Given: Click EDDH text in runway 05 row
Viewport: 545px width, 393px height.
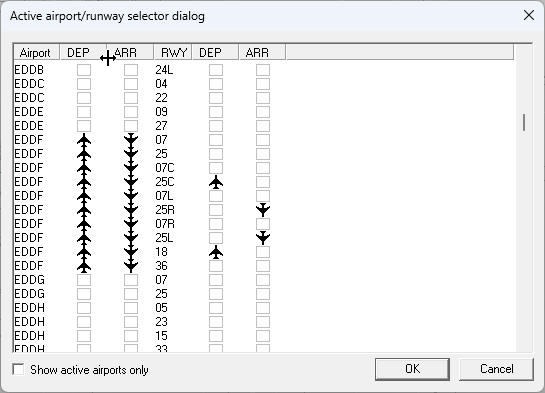Looking at the screenshot, I should [x=30, y=308].
